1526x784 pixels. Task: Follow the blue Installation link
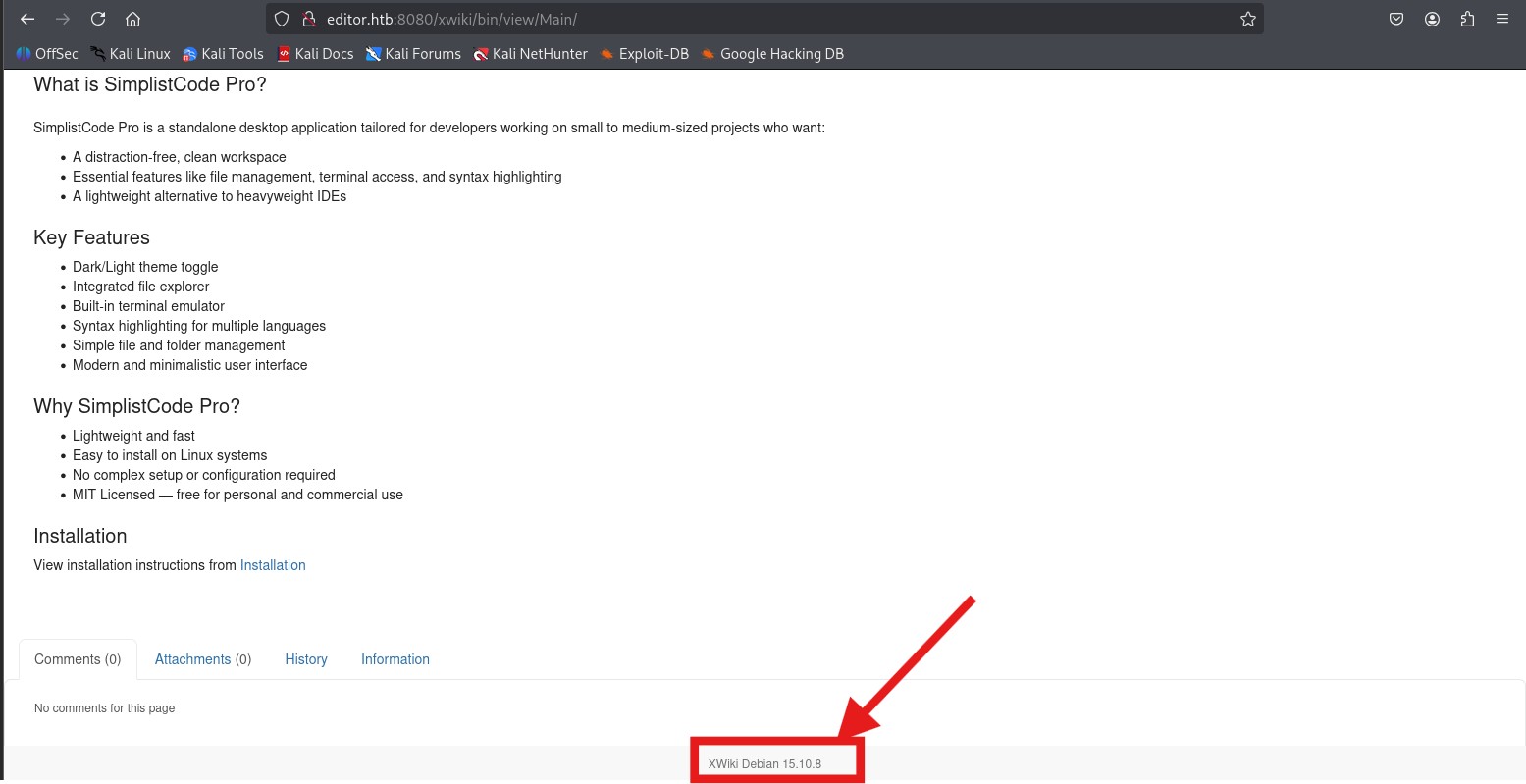click(273, 565)
